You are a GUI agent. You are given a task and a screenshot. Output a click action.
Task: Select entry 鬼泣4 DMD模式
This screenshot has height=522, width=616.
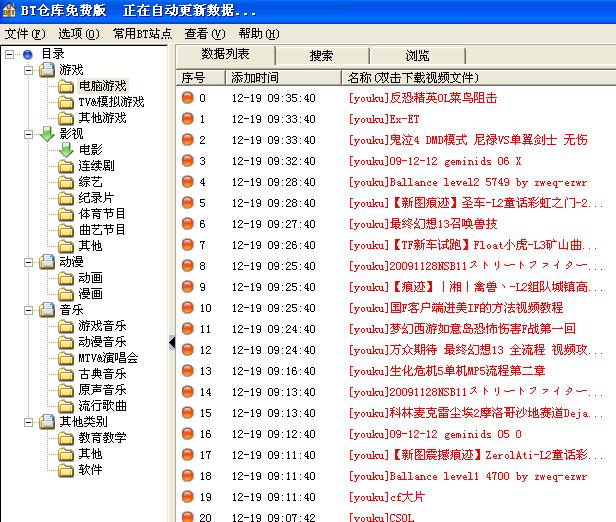click(468, 140)
